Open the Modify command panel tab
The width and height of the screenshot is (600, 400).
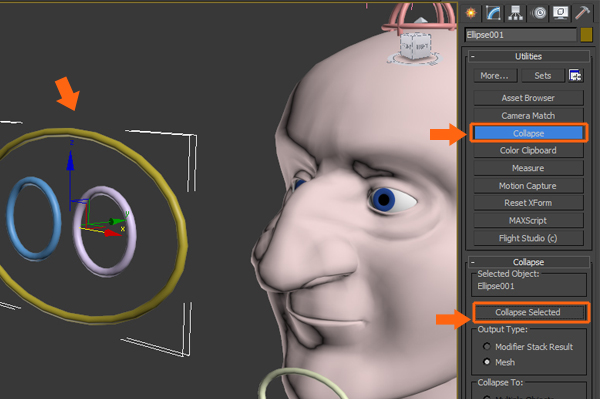point(493,13)
